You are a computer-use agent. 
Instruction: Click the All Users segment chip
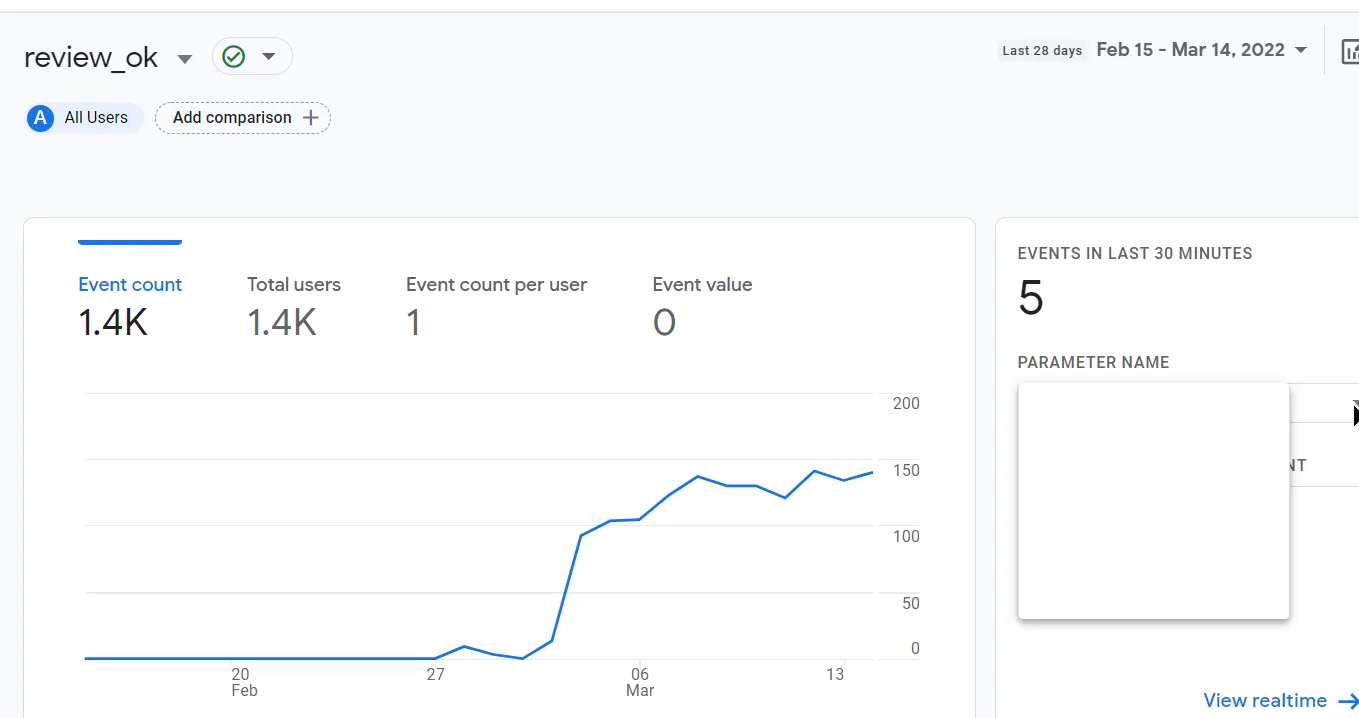(x=85, y=118)
